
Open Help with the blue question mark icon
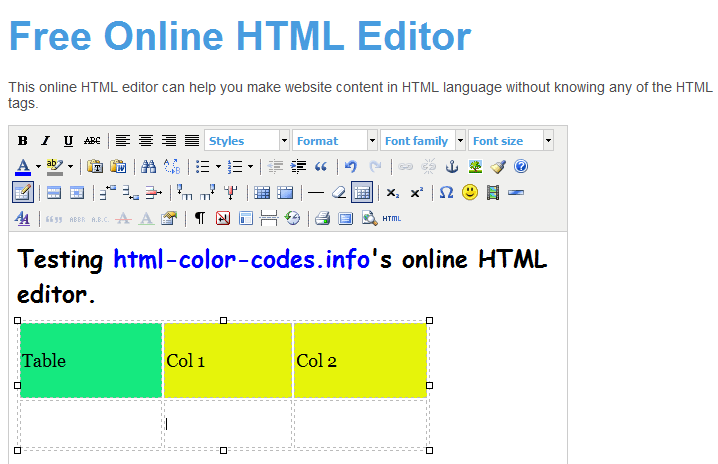pos(521,167)
